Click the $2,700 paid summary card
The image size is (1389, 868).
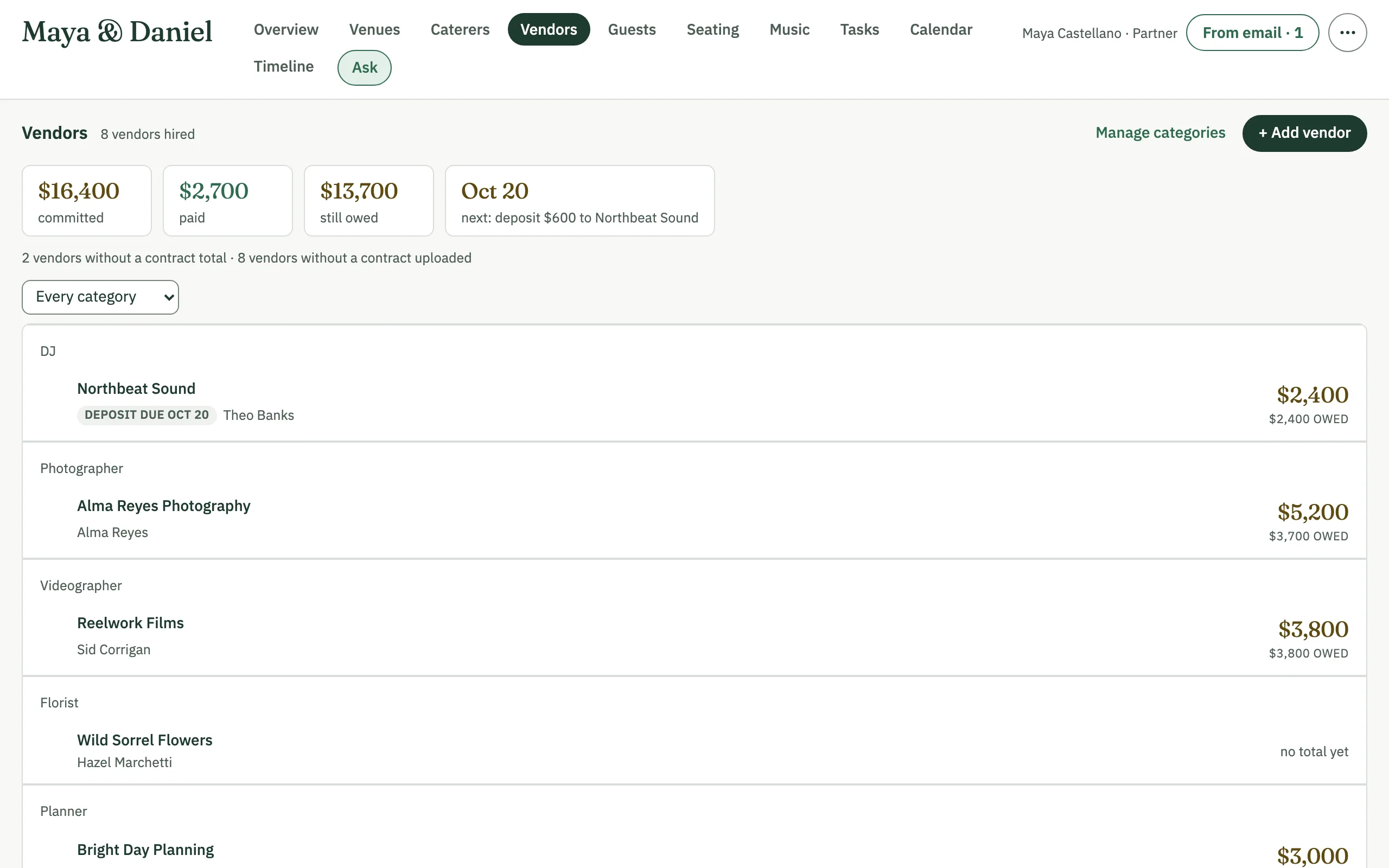[228, 201]
